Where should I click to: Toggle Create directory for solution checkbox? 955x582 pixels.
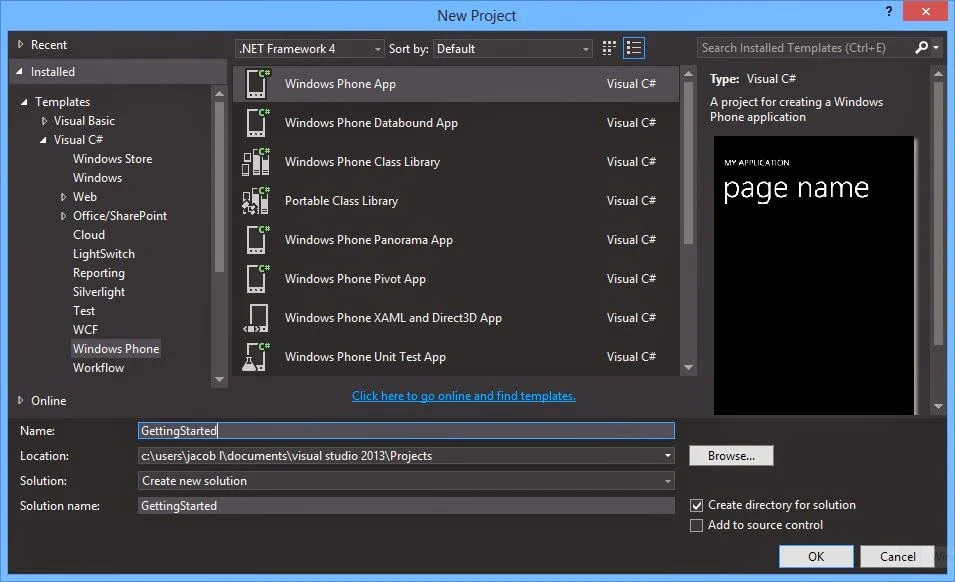(696, 505)
